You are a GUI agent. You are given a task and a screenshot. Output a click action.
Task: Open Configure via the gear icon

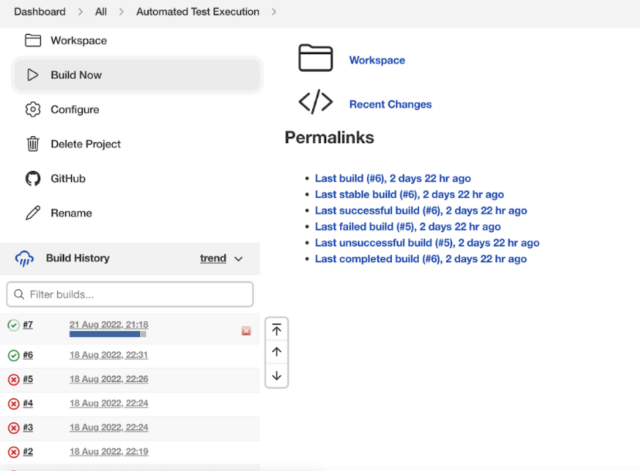pos(33,110)
